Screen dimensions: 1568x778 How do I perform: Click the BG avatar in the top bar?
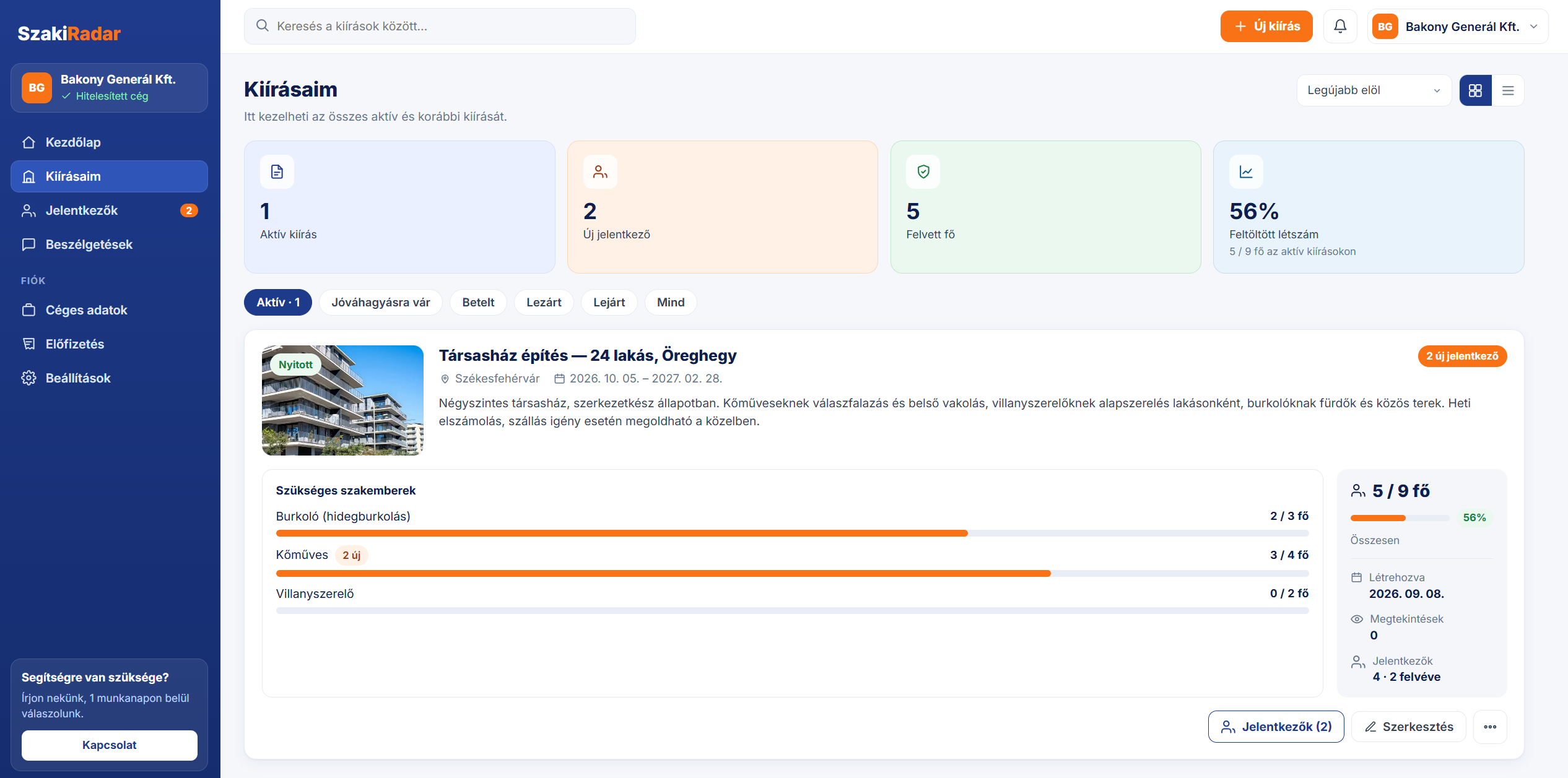[1385, 27]
